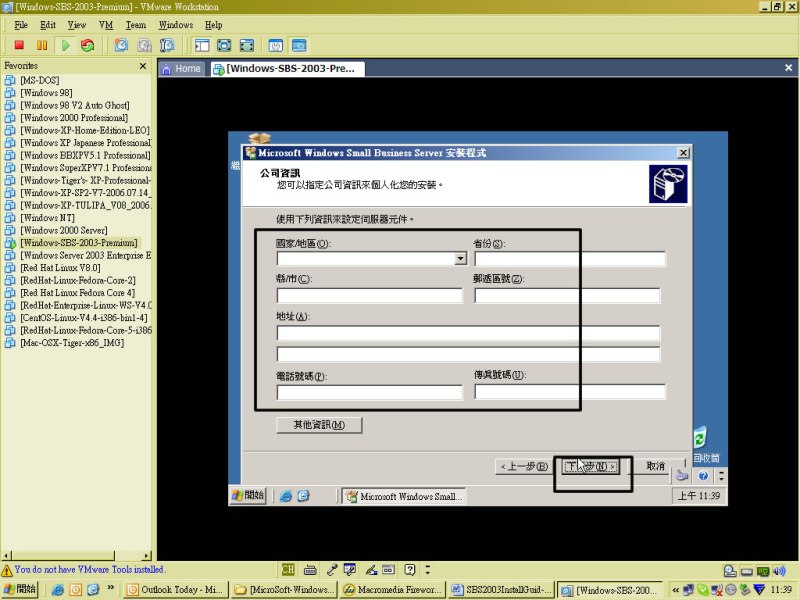Click the Full Screen toolbar icon

coord(224,45)
